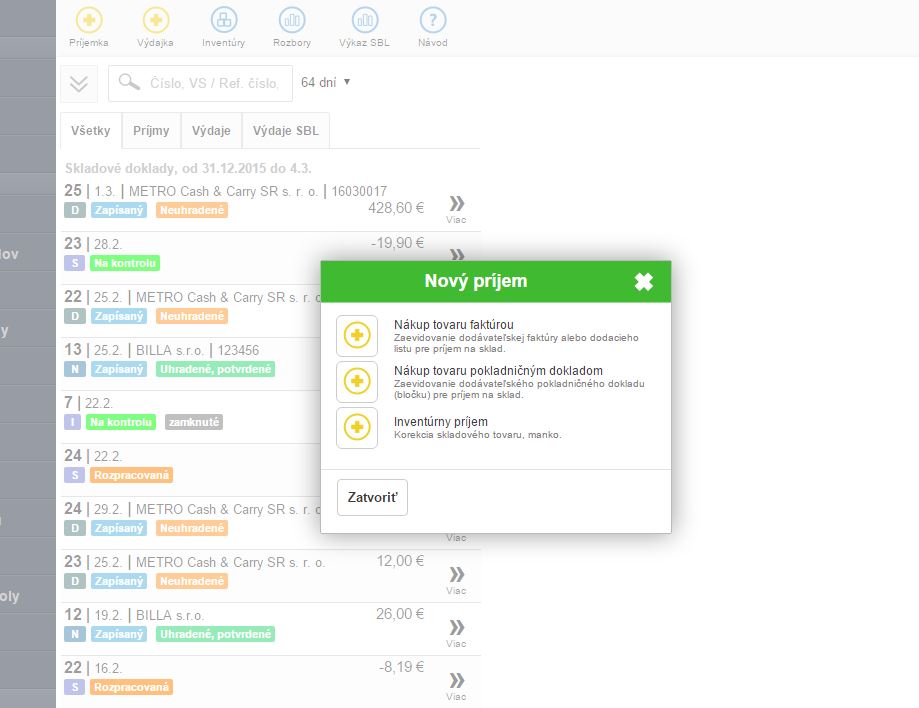Open the Návod help icon

coord(432,20)
